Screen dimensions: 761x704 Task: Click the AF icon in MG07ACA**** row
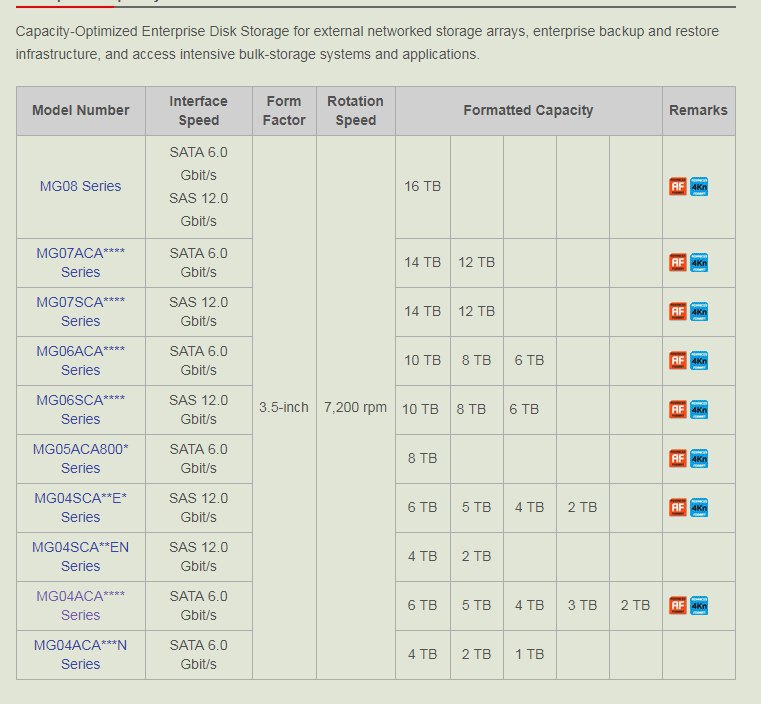(x=678, y=263)
